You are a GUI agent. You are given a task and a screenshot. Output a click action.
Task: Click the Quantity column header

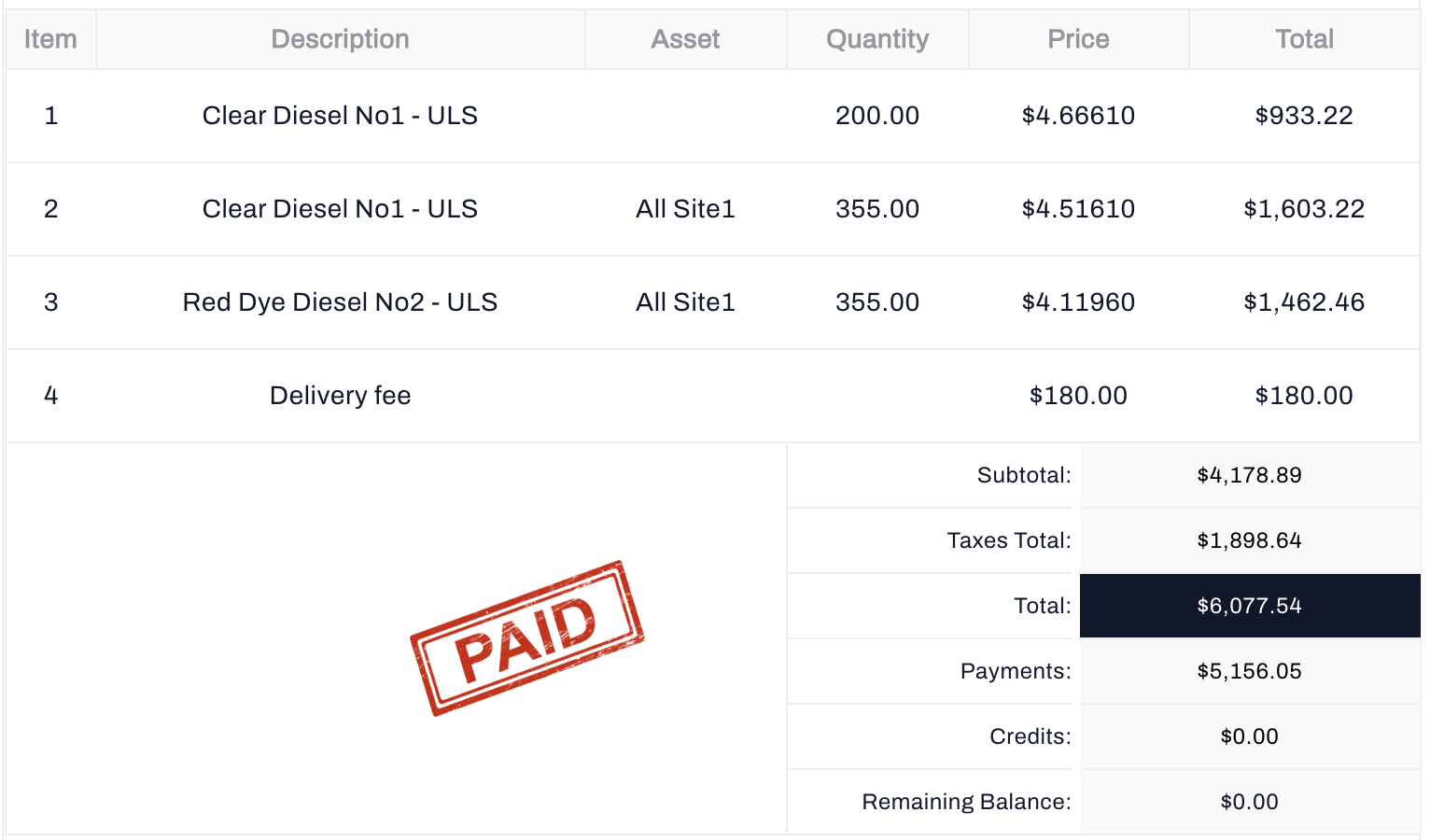click(x=876, y=39)
